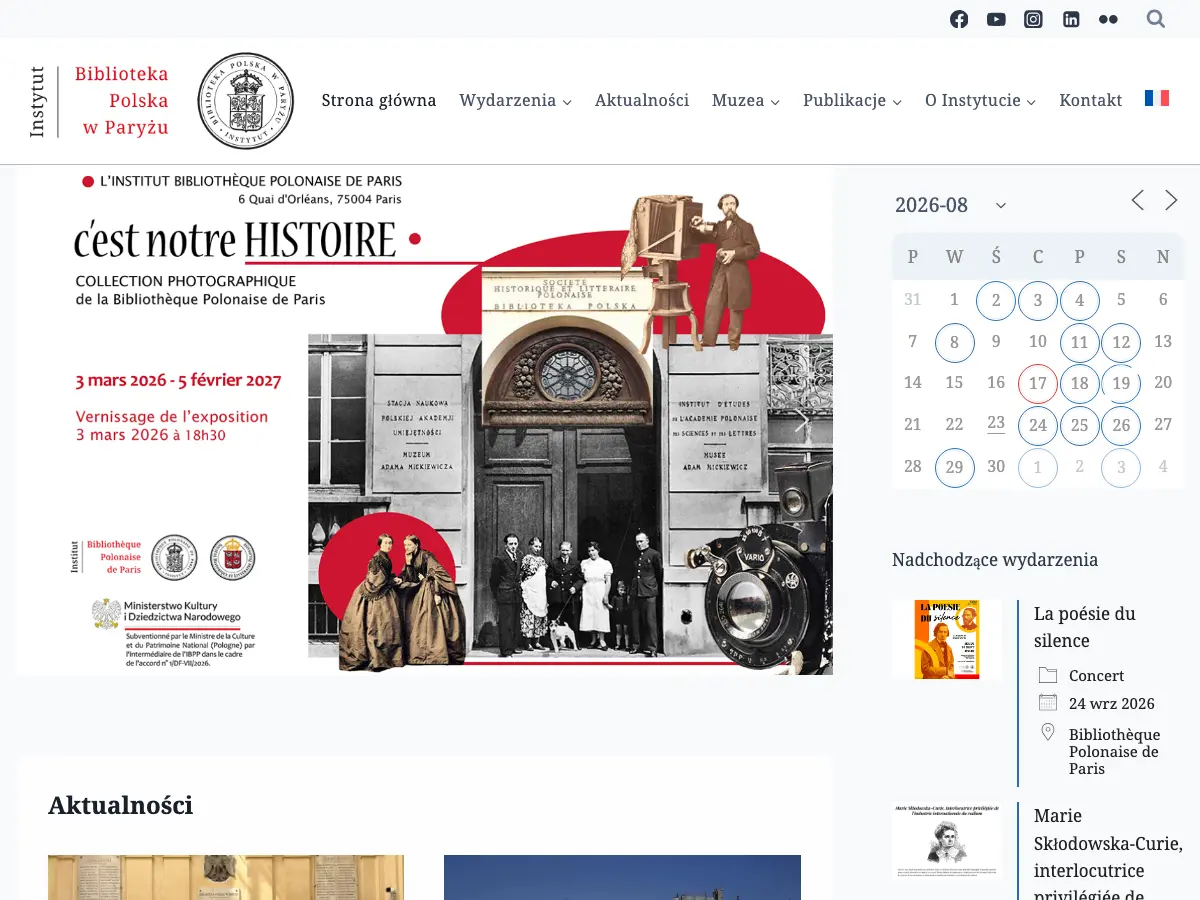Open Strona główna menu item
Screen dimensions: 1200x900
coord(379,100)
